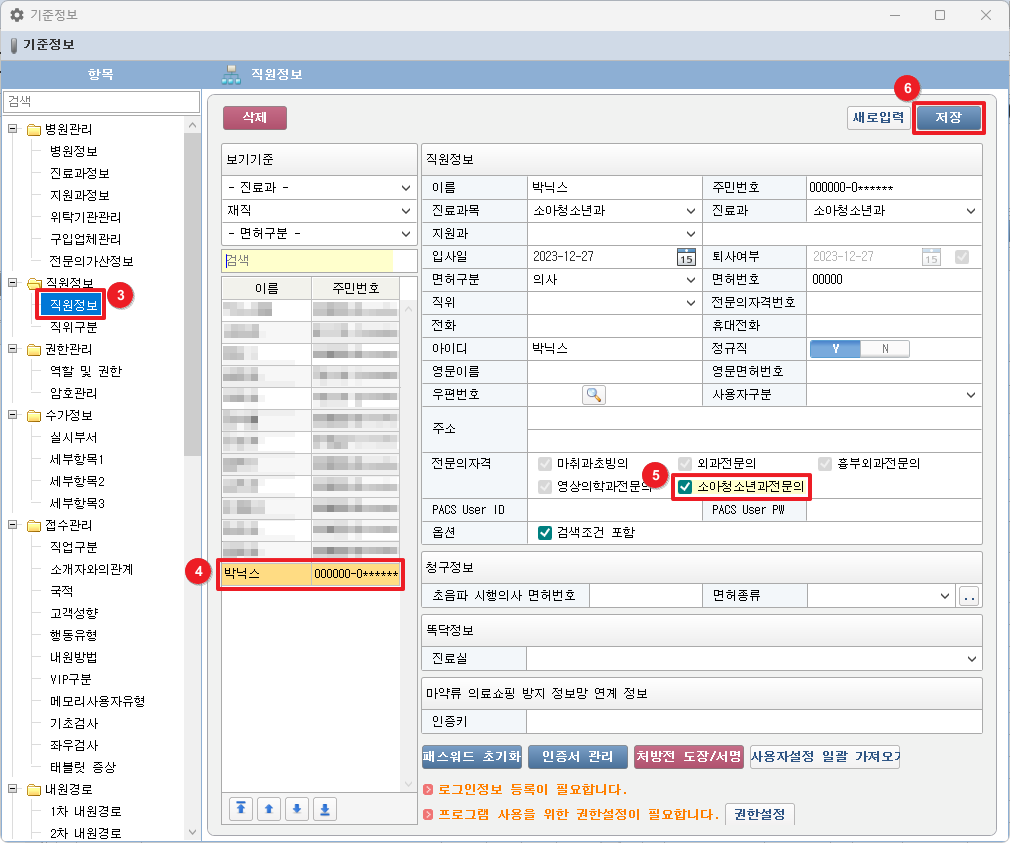Click the move-up arrow icon below staff list

[x=268, y=809]
